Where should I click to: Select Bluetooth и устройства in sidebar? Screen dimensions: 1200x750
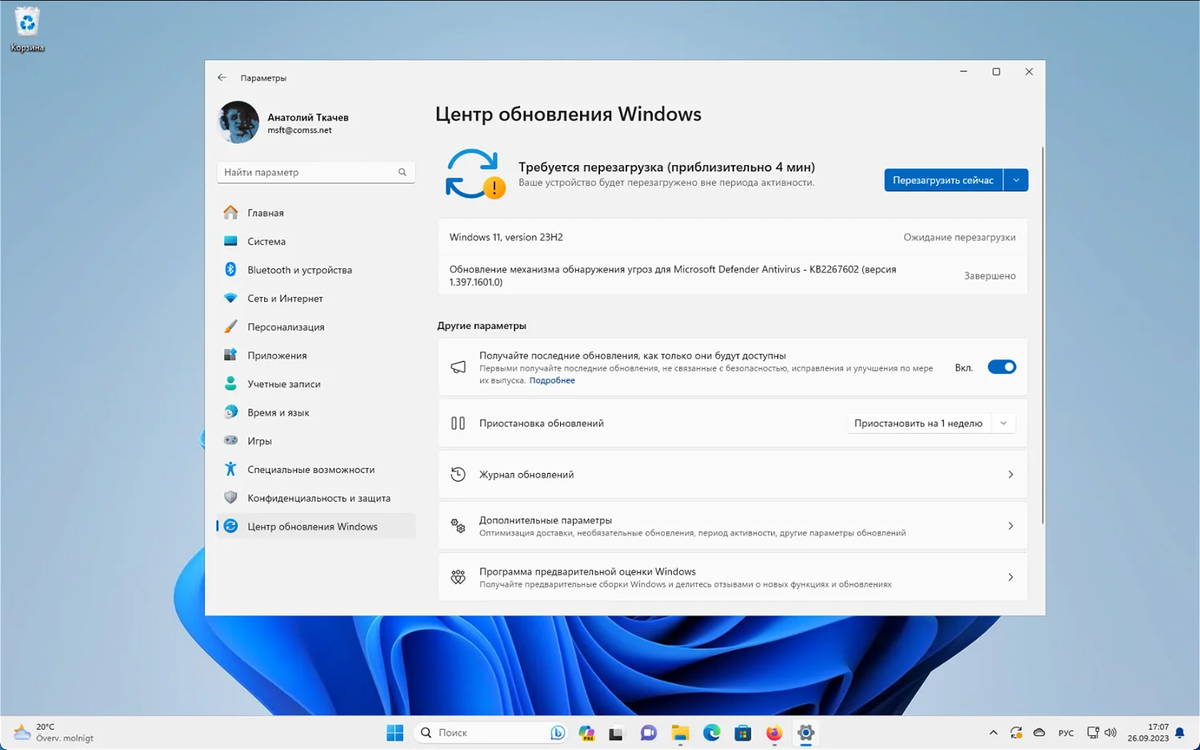coord(316,270)
